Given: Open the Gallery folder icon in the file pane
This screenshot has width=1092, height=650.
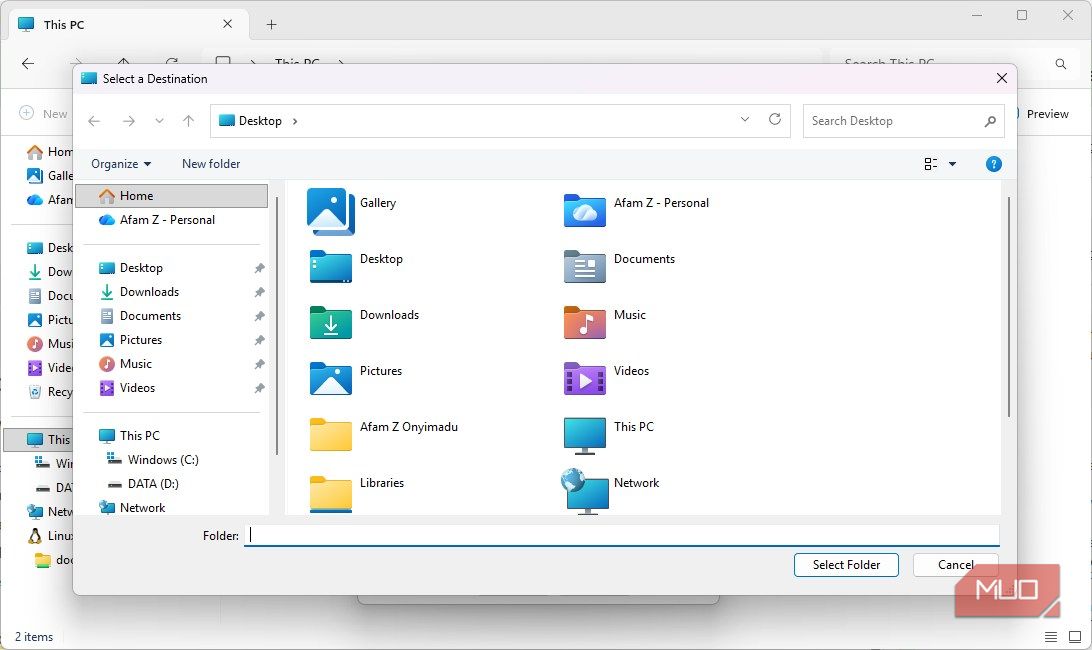Looking at the screenshot, I should pyautogui.click(x=331, y=211).
